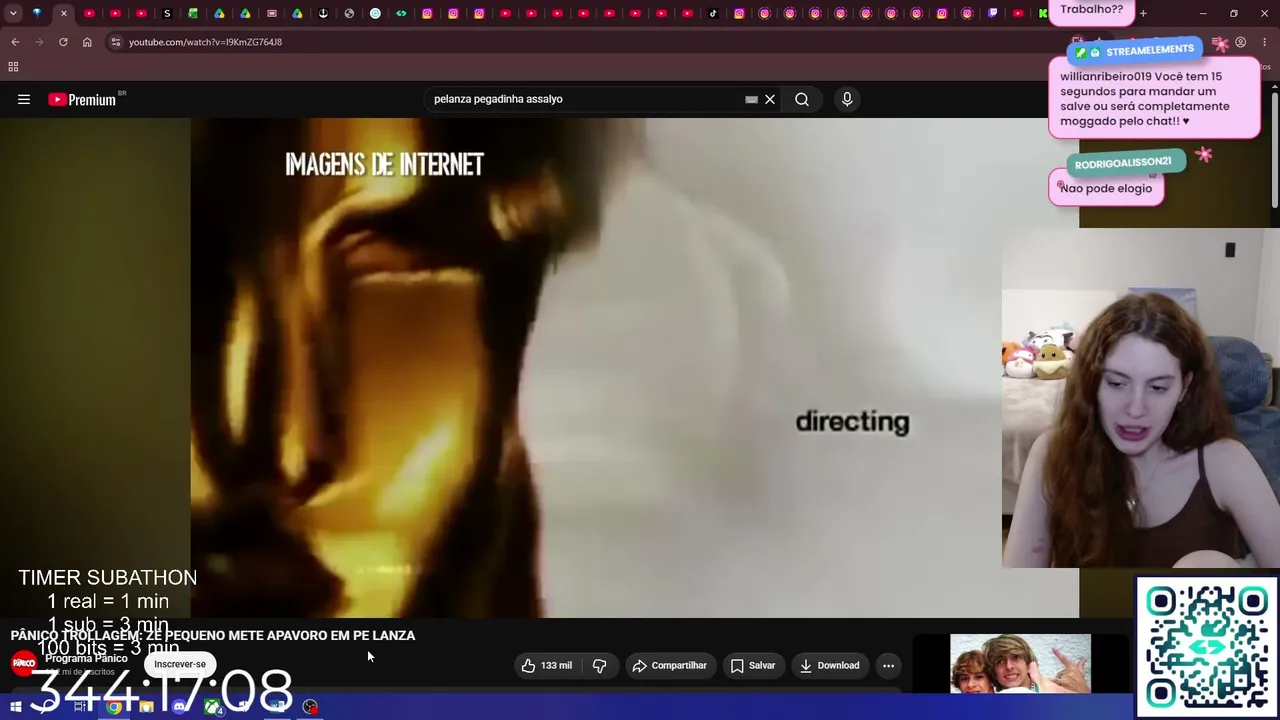Open Chrome profile avatar

click(x=1241, y=42)
